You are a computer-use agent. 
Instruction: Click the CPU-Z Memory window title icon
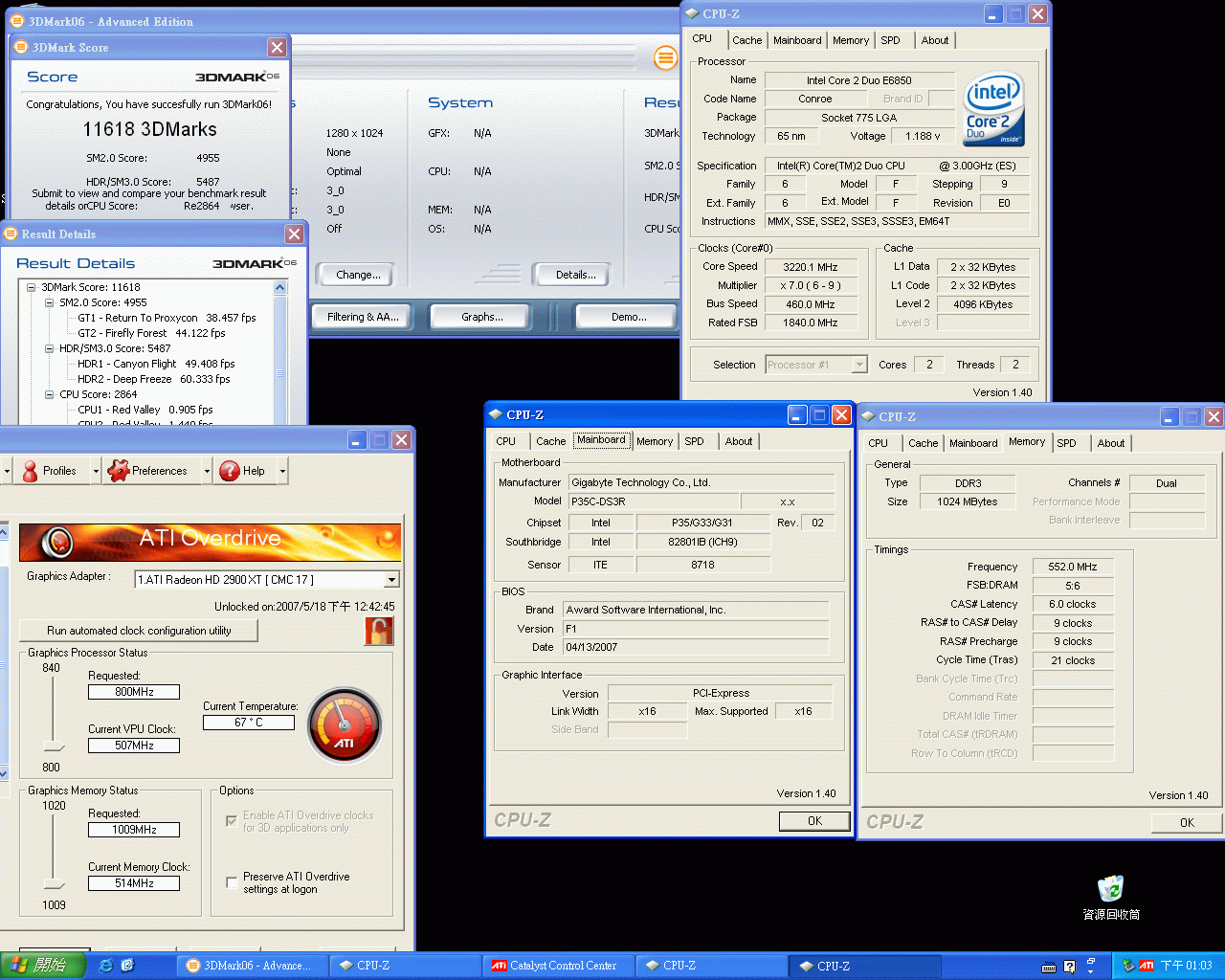point(868,416)
